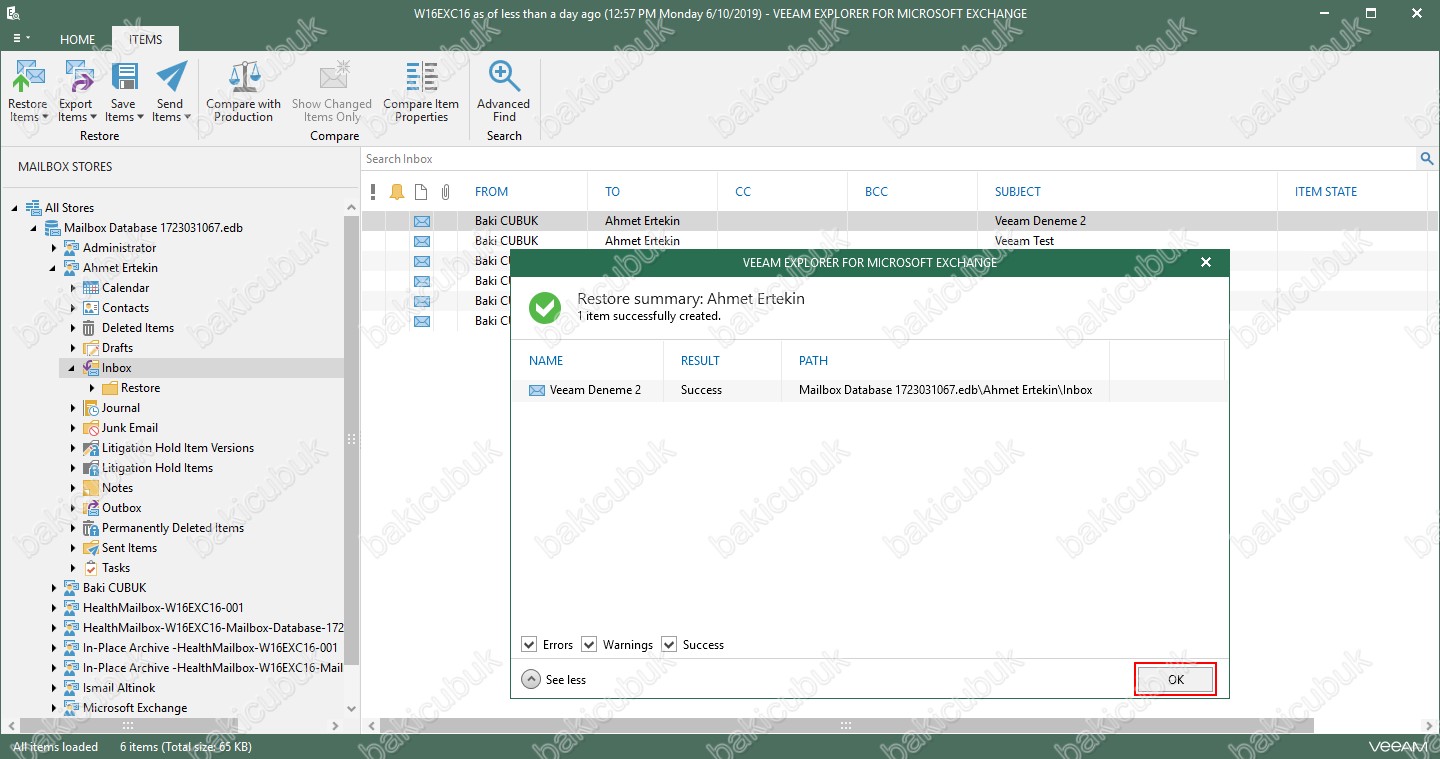Sort by the importance exclamation column
The width and height of the screenshot is (1440, 759).
[x=373, y=192]
